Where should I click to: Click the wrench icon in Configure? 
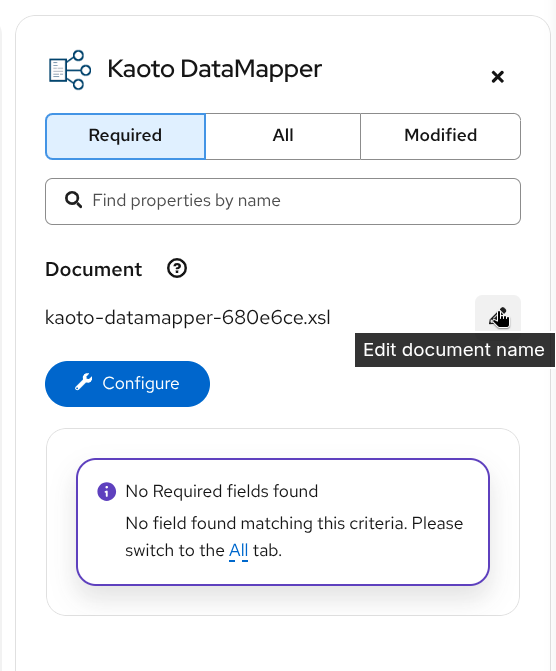pyautogui.click(x=84, y=382)
